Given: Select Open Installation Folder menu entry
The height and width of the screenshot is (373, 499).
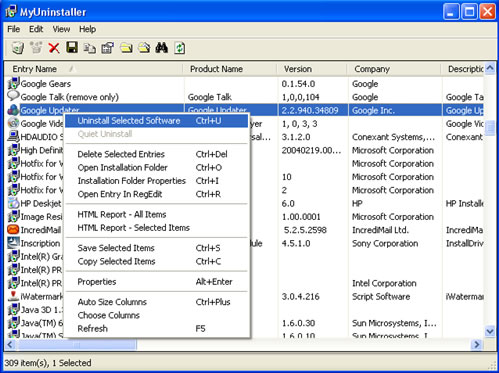Looking at the screenshot, I should coord(157,167).
